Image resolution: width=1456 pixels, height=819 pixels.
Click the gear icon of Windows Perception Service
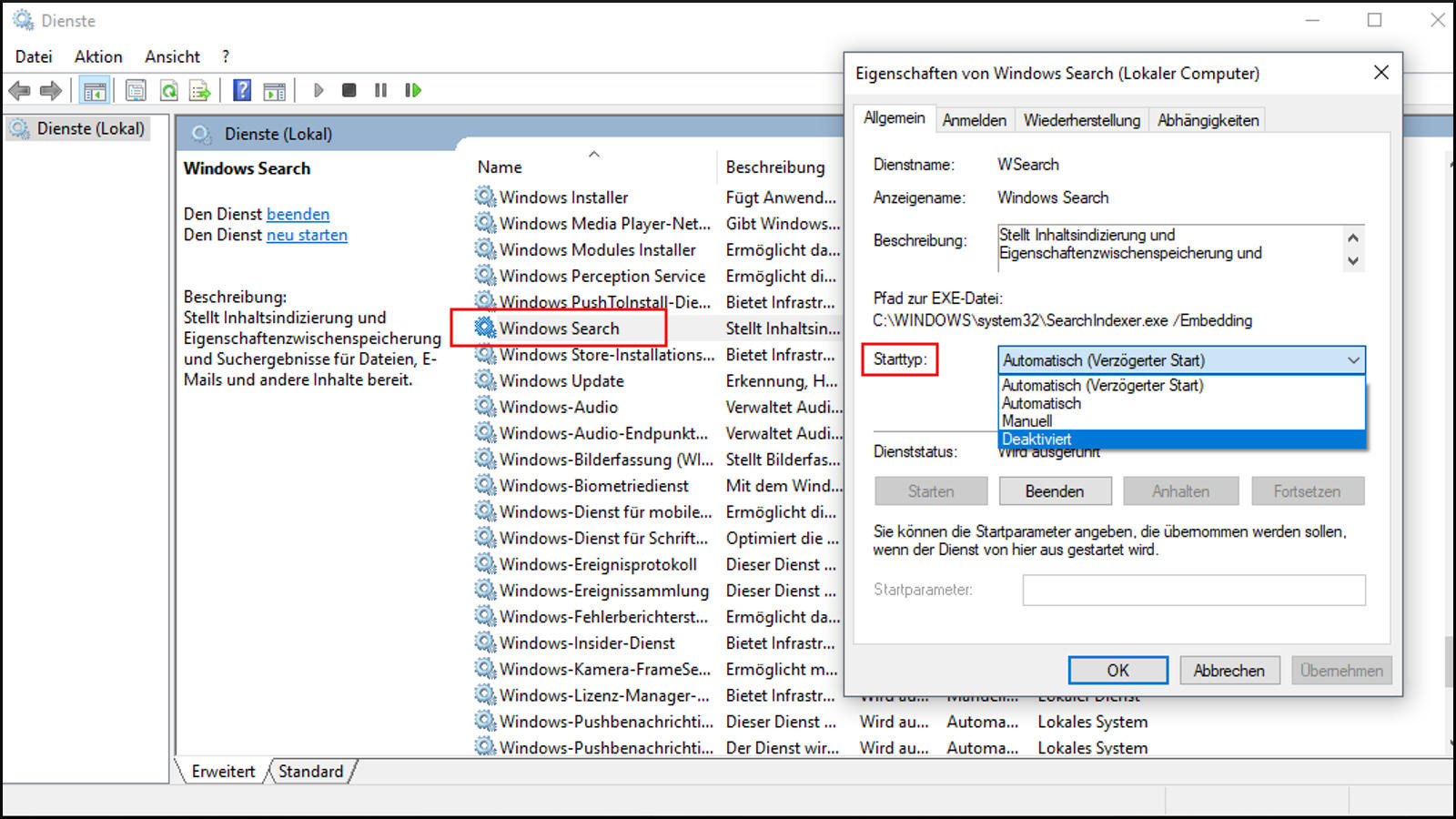click(x=486, y=276)
